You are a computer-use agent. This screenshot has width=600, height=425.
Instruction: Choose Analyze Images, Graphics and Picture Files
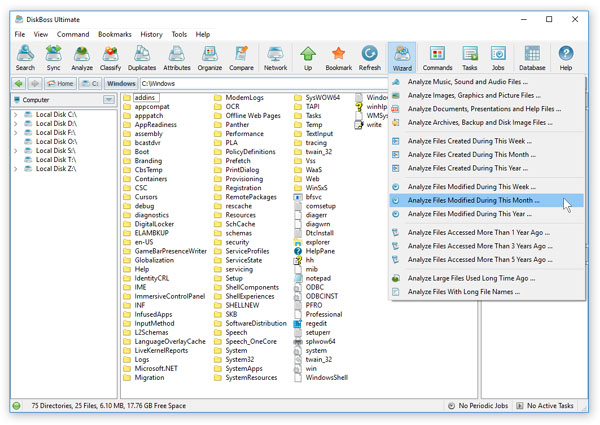pyautogui.click(x=487, y=95)
